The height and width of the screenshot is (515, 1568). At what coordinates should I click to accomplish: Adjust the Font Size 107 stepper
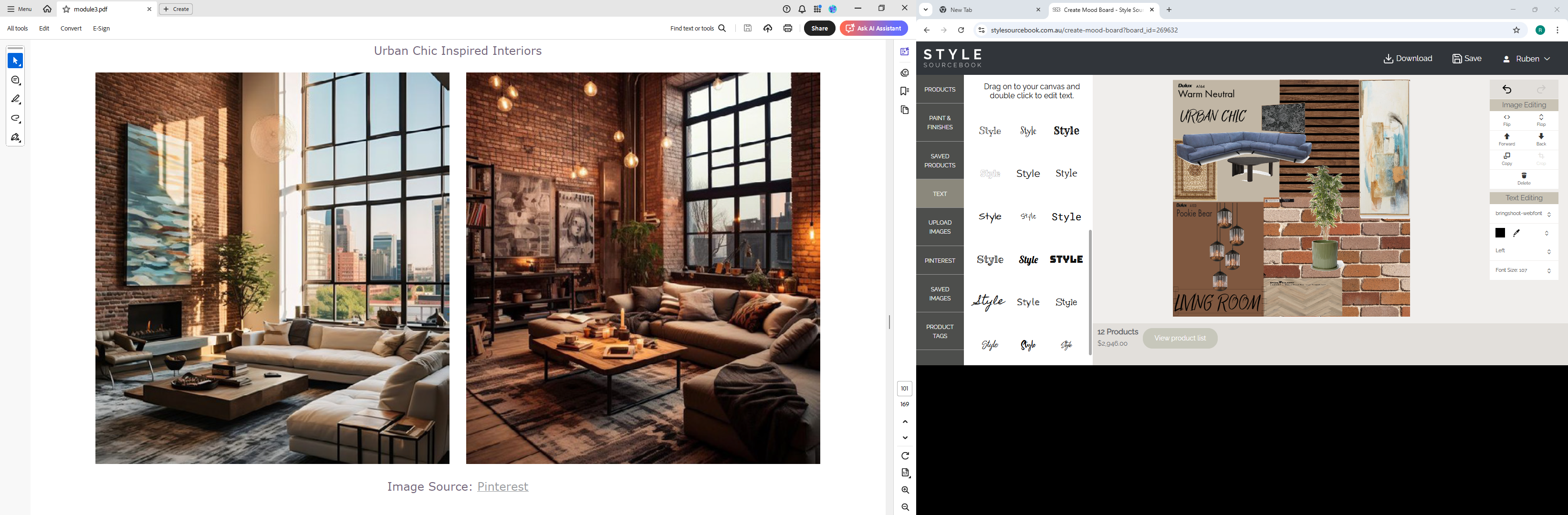pos(1548,270)
